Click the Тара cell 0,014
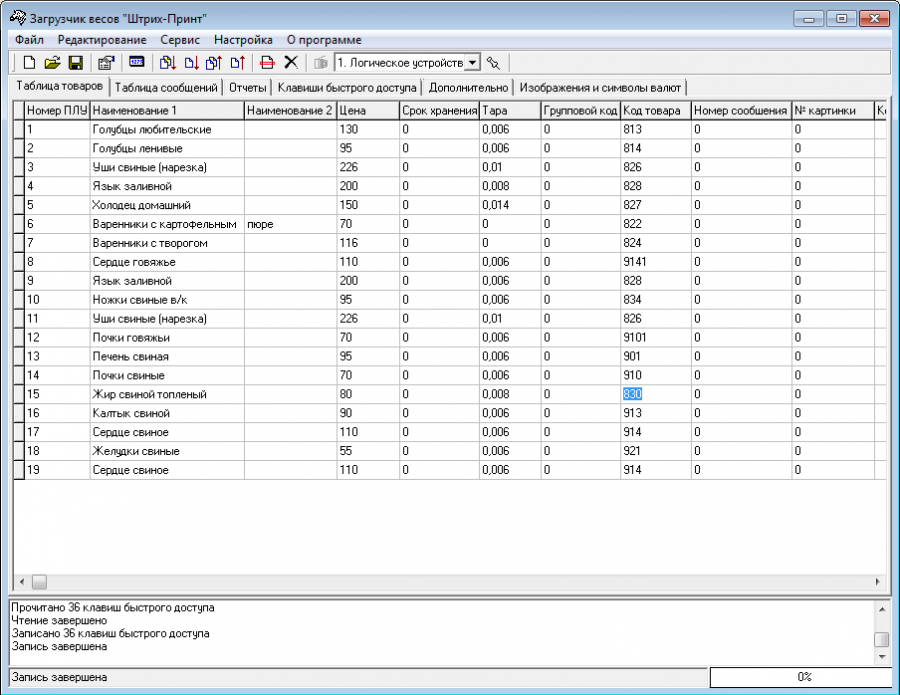This screenshot has width=900, height=695. point(510,205)
